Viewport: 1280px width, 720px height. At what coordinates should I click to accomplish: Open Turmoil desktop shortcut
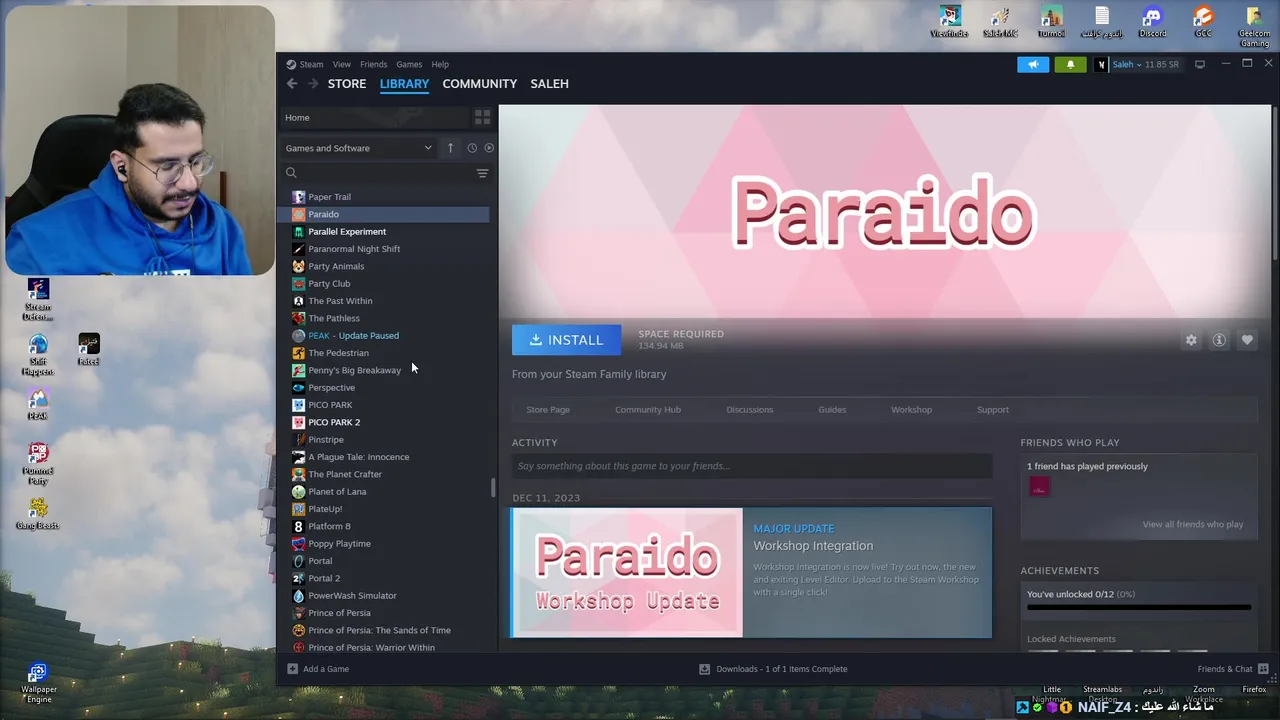(1051, 22)
